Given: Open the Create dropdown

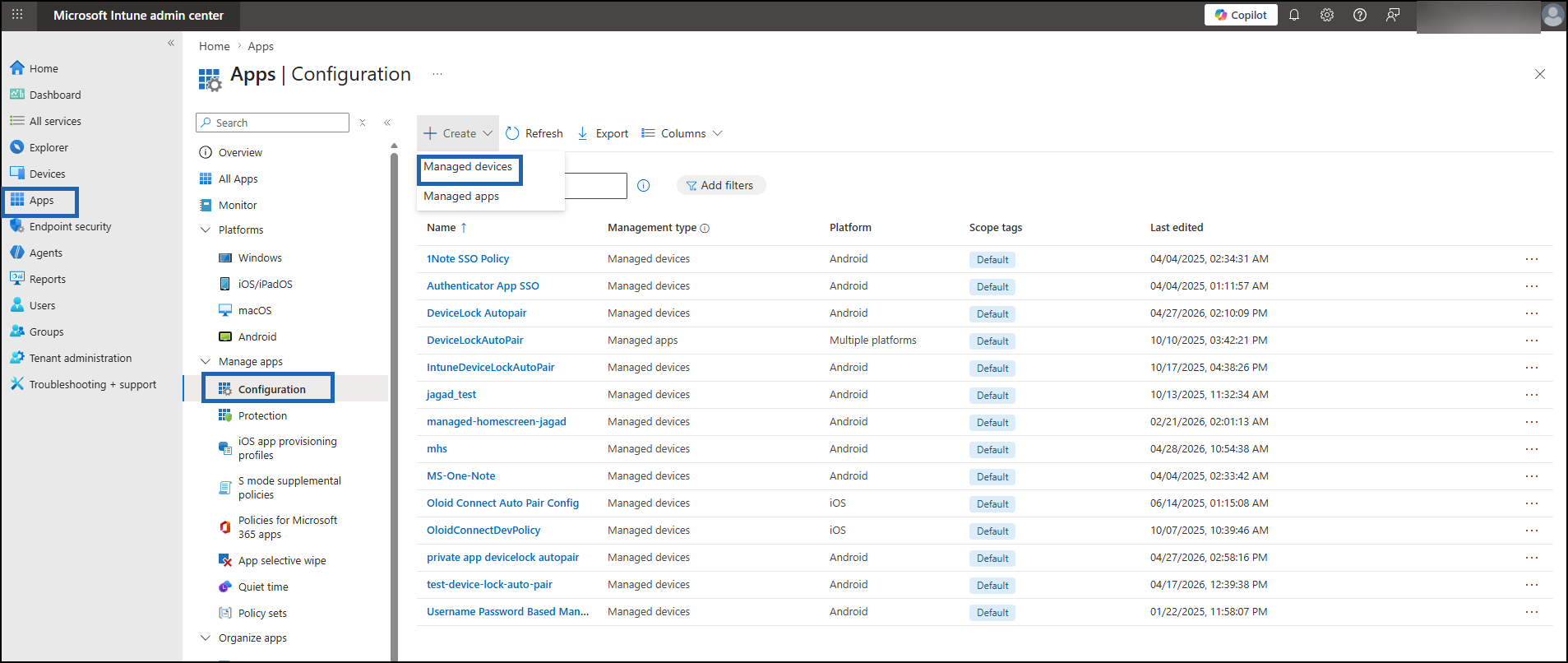Looking at the screenshot, I should tap(458, 133).
